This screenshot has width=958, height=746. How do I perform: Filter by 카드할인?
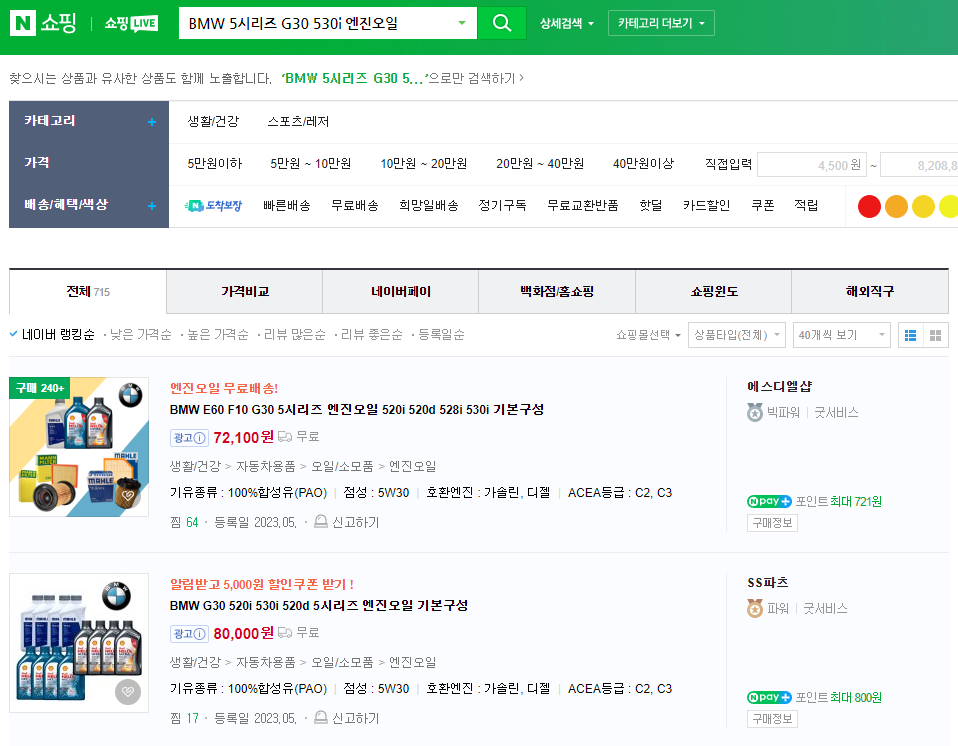706,206
